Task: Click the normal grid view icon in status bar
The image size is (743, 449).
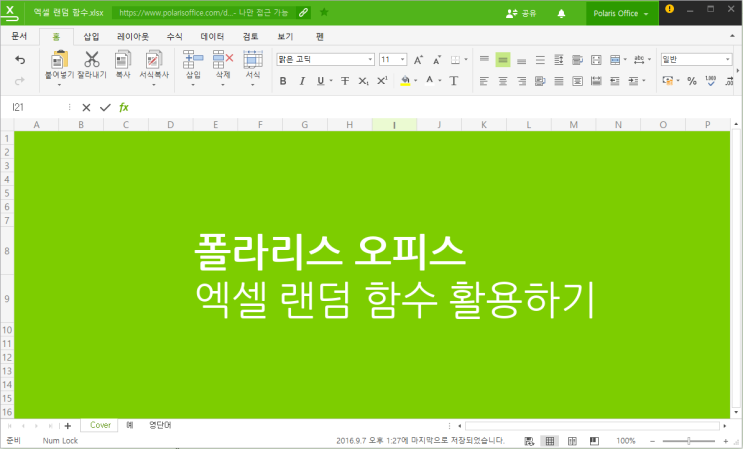Action: [x=550, y=441]
